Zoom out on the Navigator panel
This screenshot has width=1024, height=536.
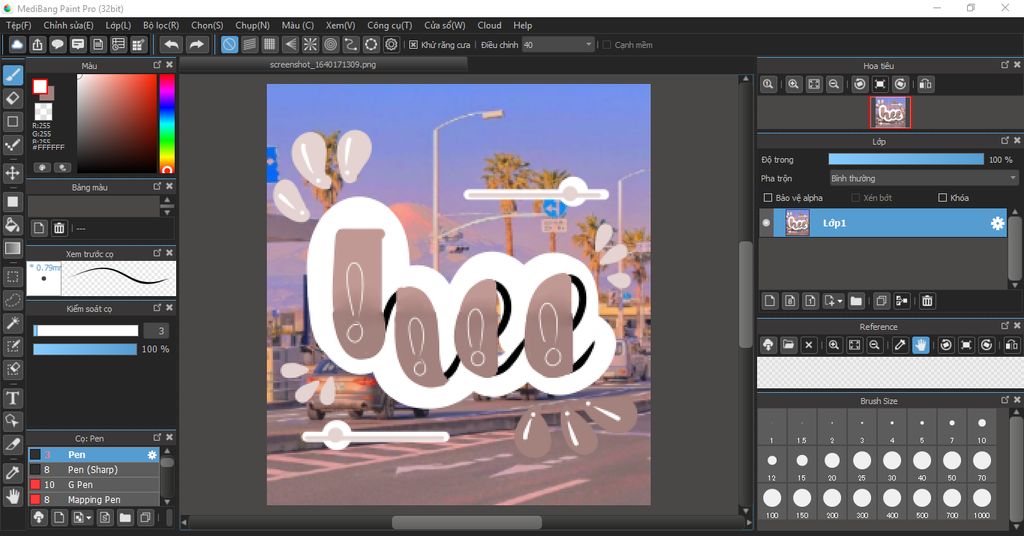pyautogui.click(x=834, y=84)
